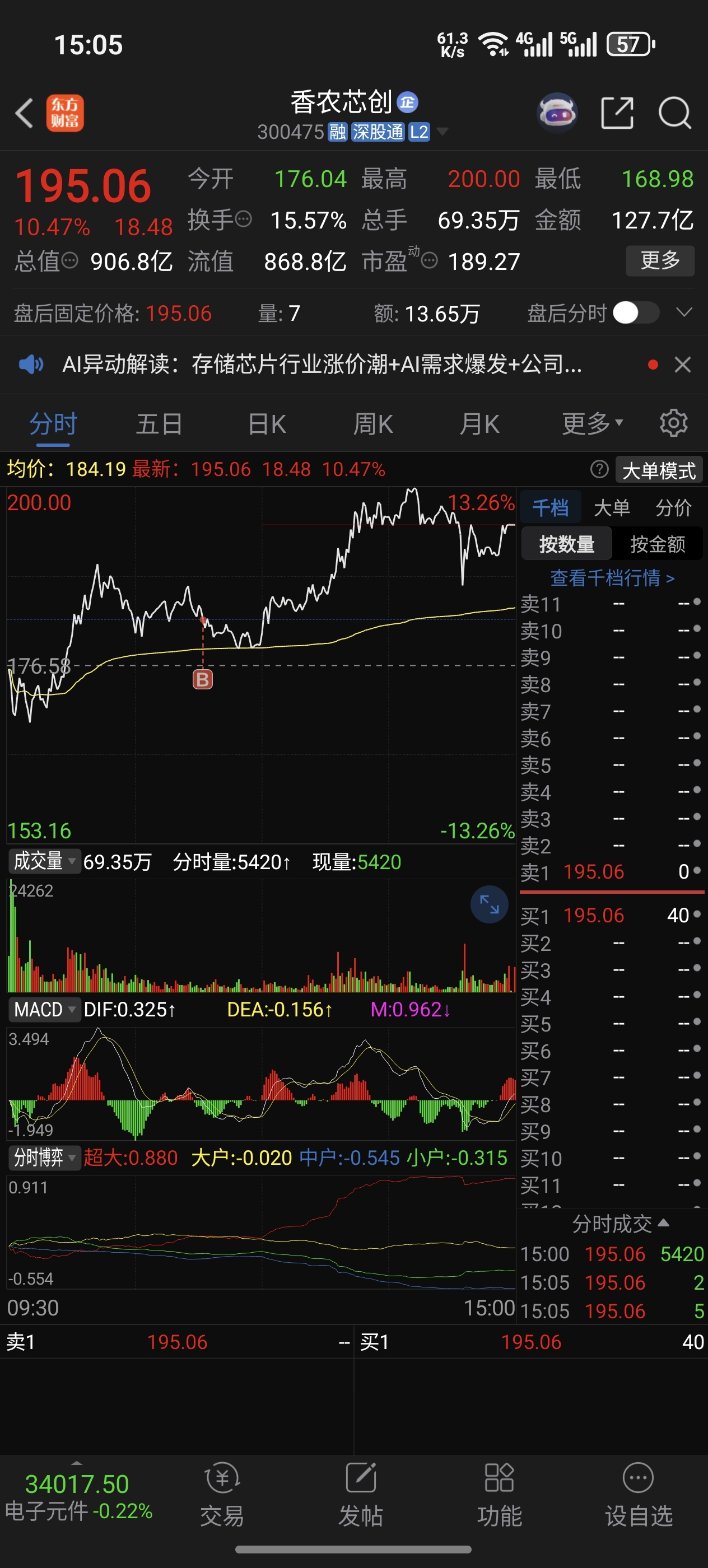Open the 东方财富 logo icon
The height and width of the screenshot is (1568, 708).
65,113
